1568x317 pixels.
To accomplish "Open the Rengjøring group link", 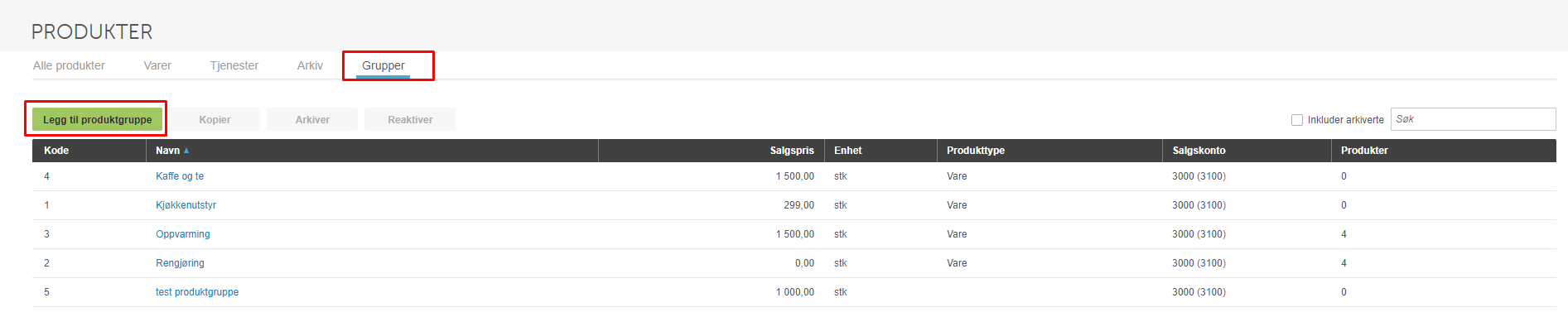I will pos(180,263).
